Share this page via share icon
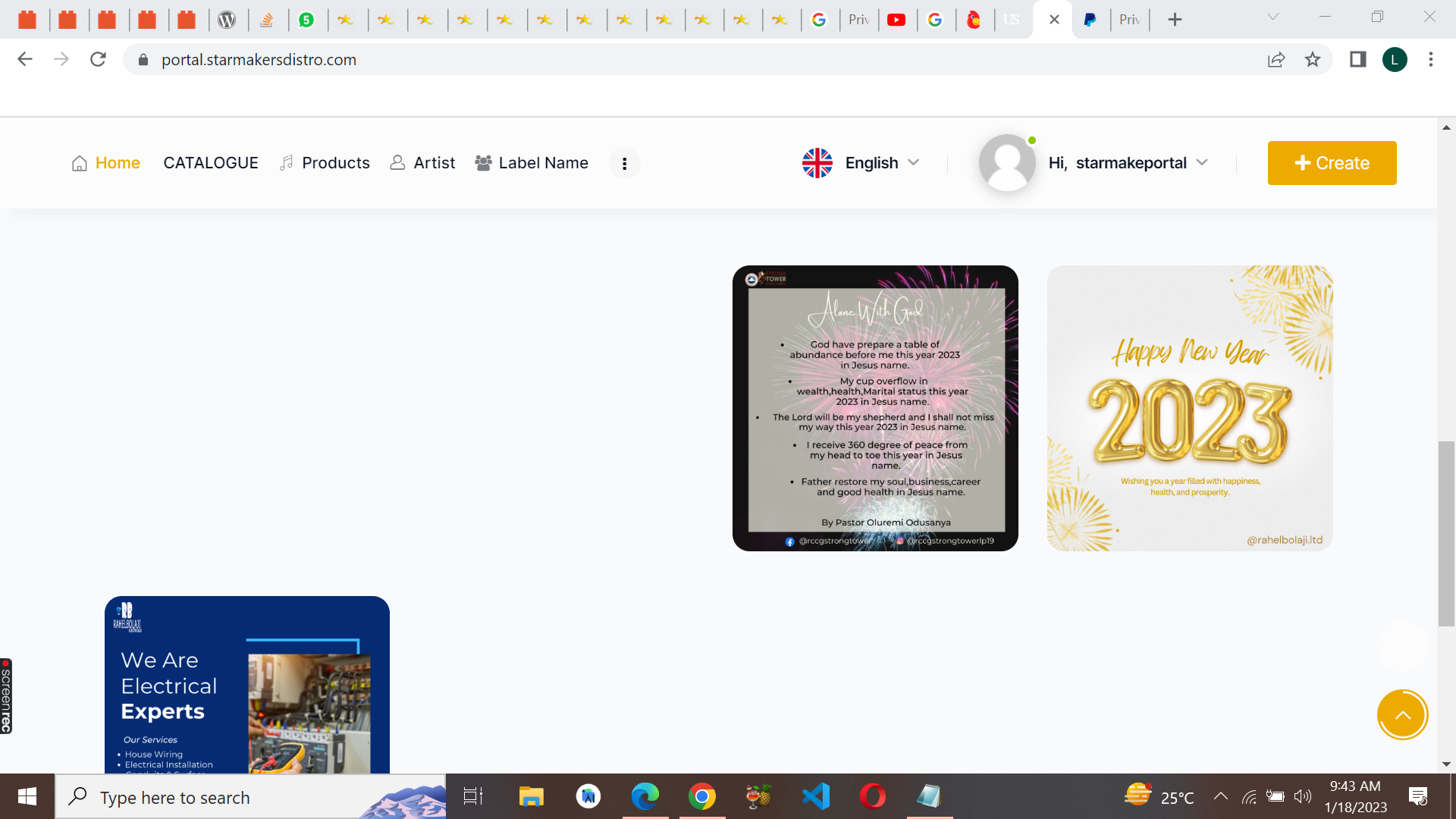The width and height of the screenshot is (1456, 819). click(x=1276, y=59)
